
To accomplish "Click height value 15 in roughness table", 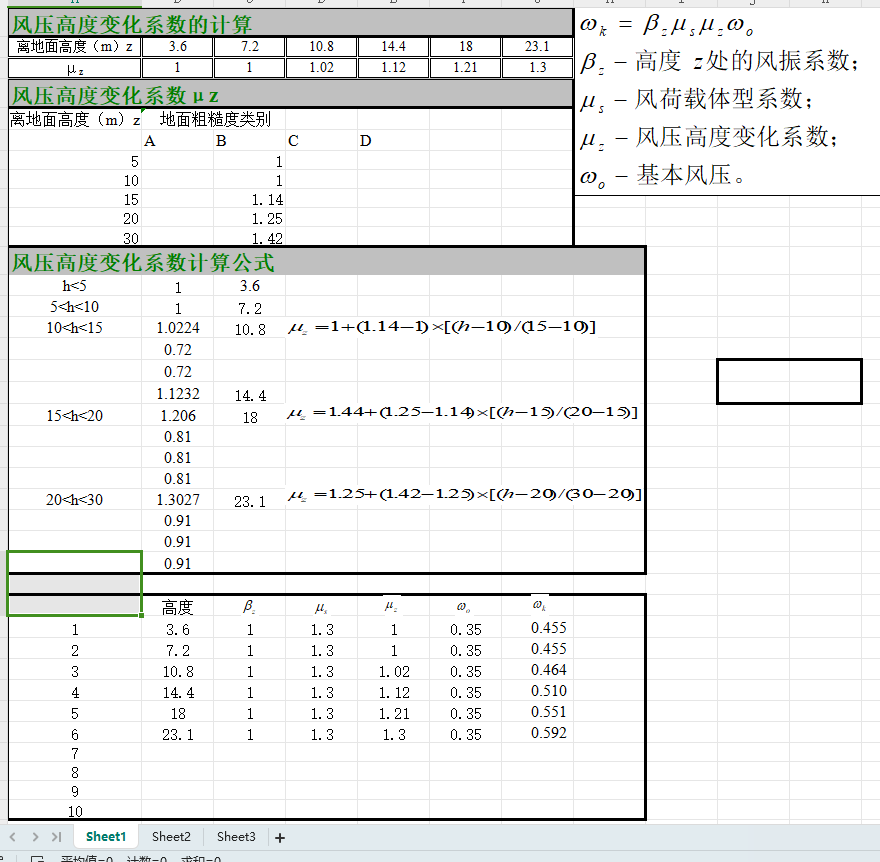I will [x=131, y=200].
